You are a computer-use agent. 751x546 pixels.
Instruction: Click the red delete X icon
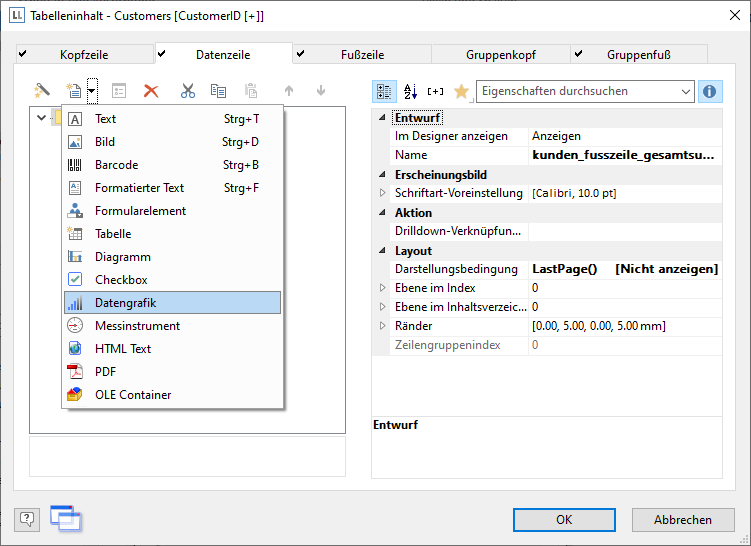(x=151, y=91)
